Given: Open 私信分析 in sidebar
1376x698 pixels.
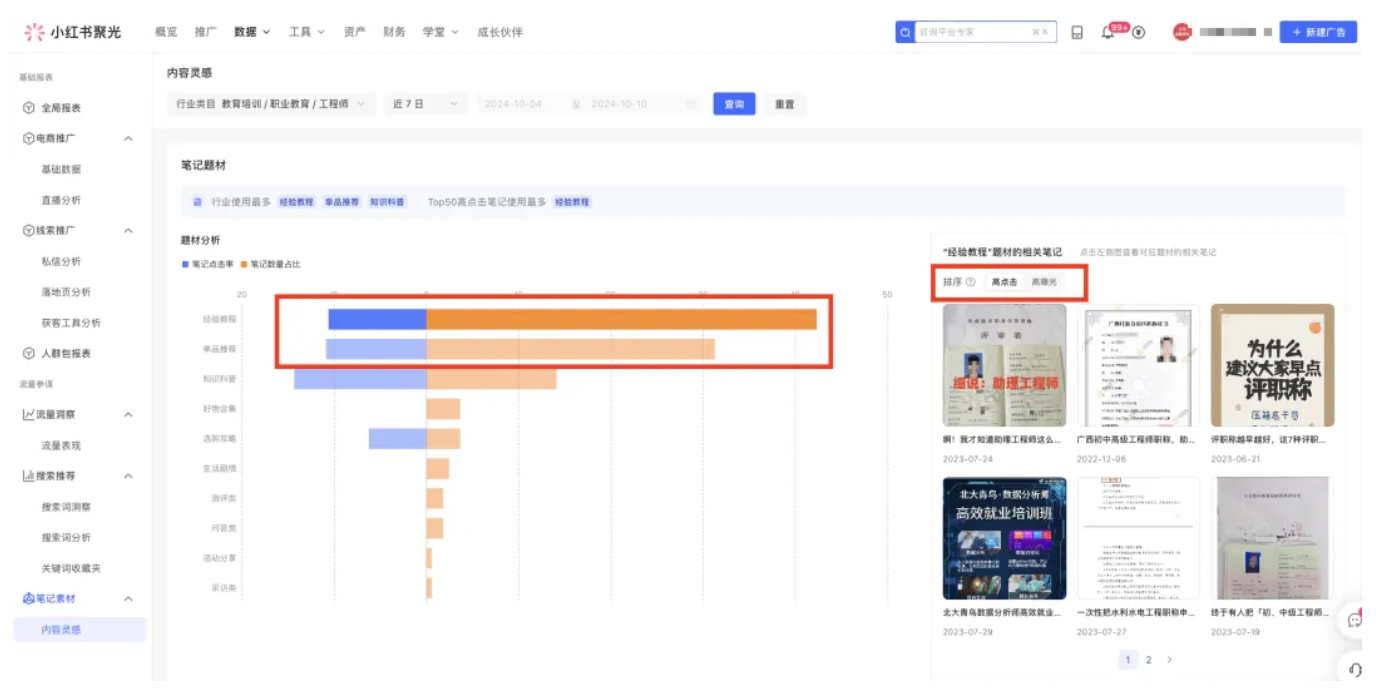Looking at the screenshot, I should (x=61, y=261).
